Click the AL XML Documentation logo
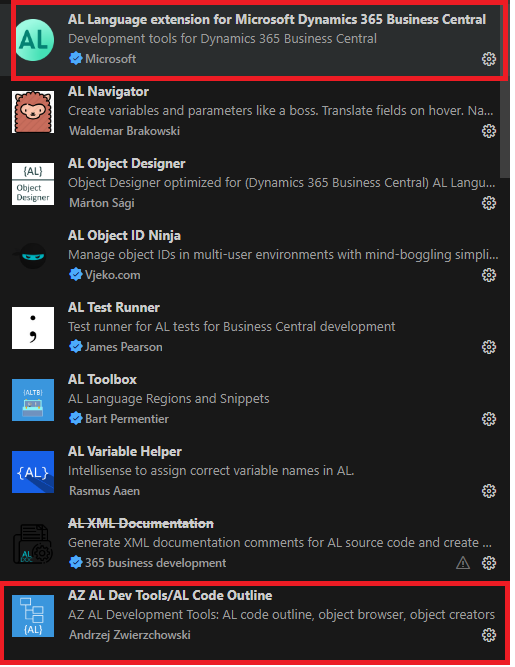Image resolution: width=515 pixels, height=667 pixels. click(x=33, y=544)
